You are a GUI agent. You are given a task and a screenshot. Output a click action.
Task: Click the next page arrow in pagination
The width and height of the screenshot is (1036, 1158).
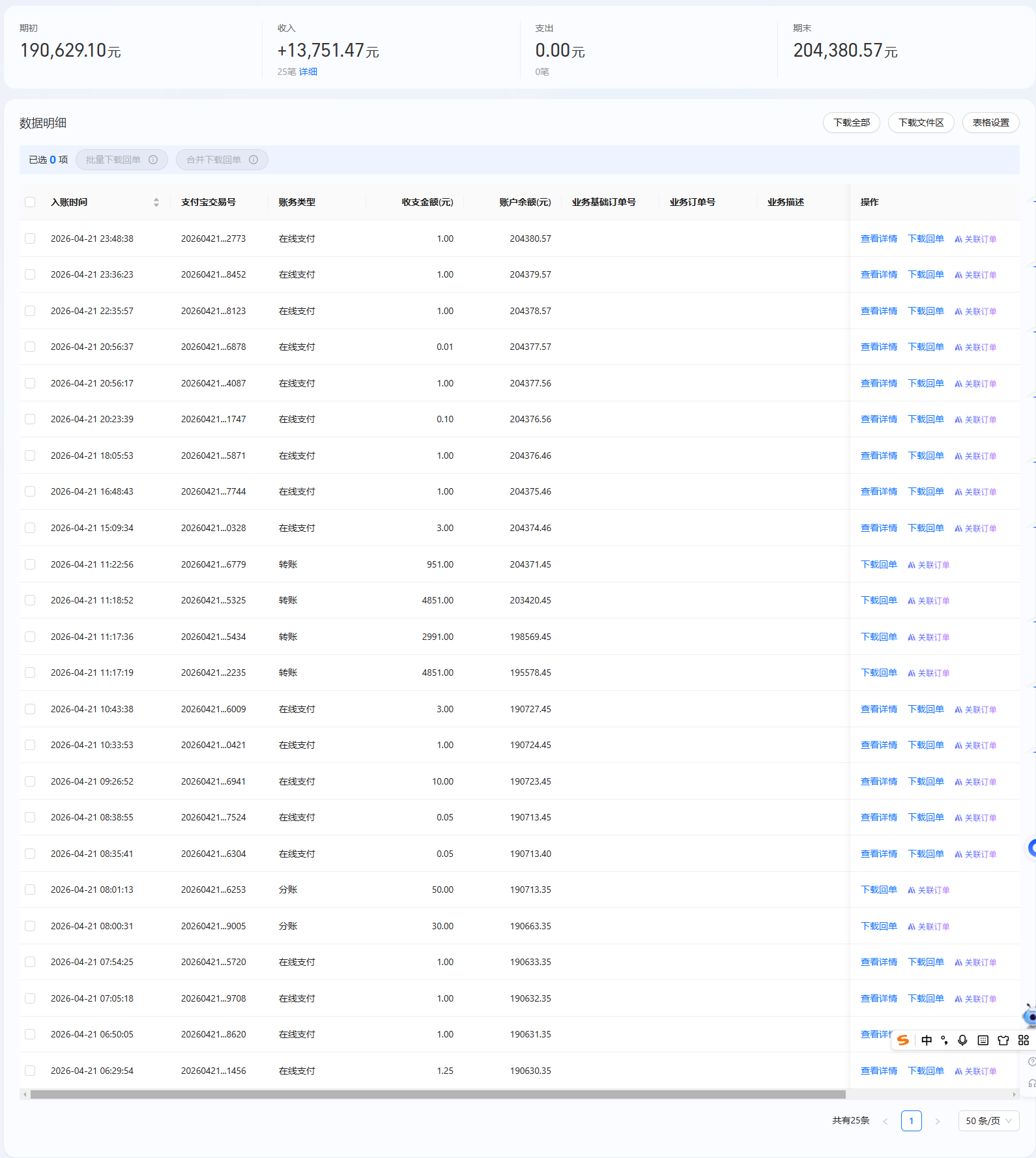tap(938, 1121)
